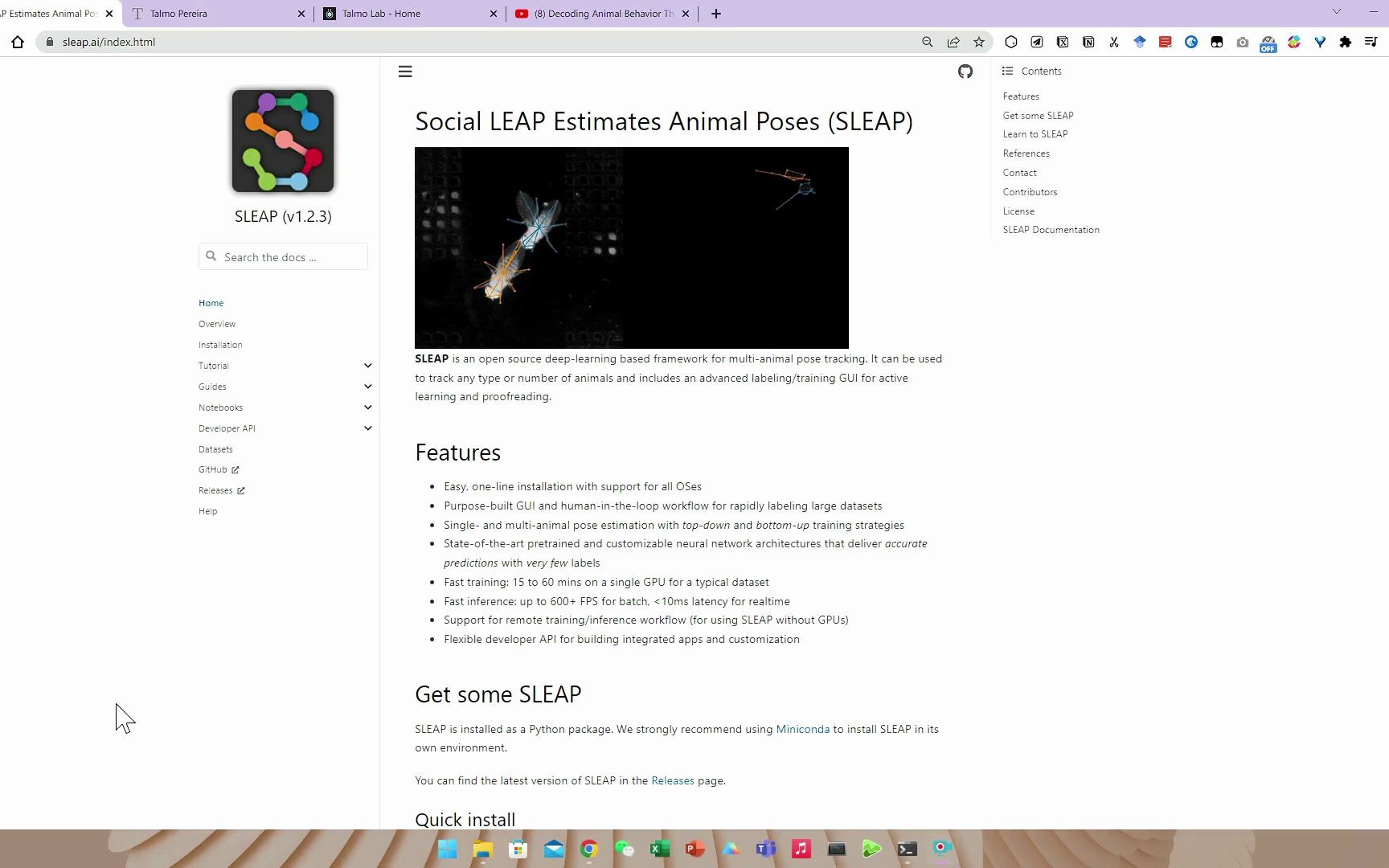Open the media control playlist icon
Viewport: 1389px width, 868px height.
(1371, 42)
